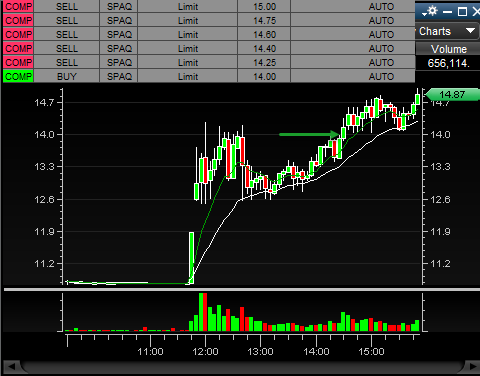Select the COMP status of the 14.25 order
Screen dimensions: 480x376
click(x=18, y=63)
